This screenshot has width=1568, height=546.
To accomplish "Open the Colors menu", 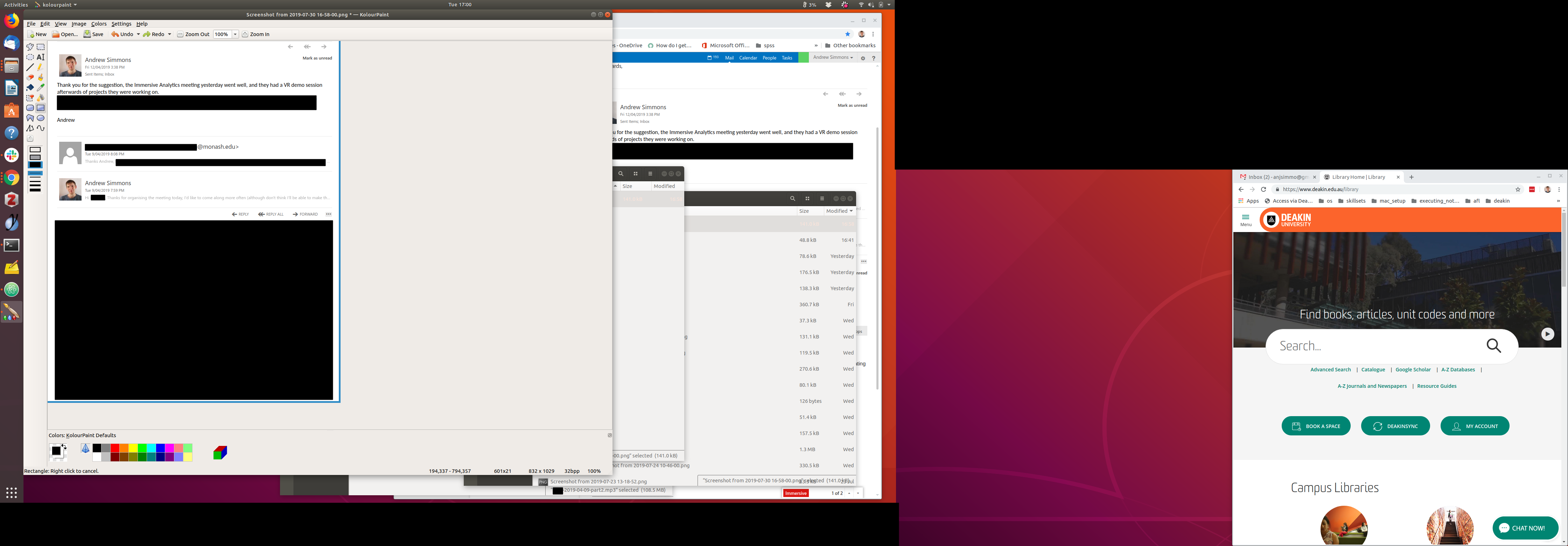I will tap(99, 24).
